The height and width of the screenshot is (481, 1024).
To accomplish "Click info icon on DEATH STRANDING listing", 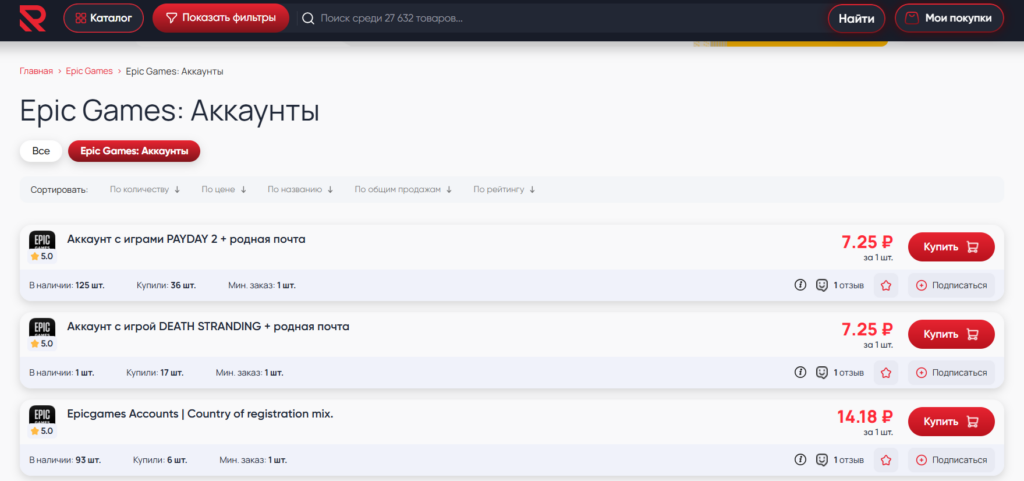I will point(800,373).
